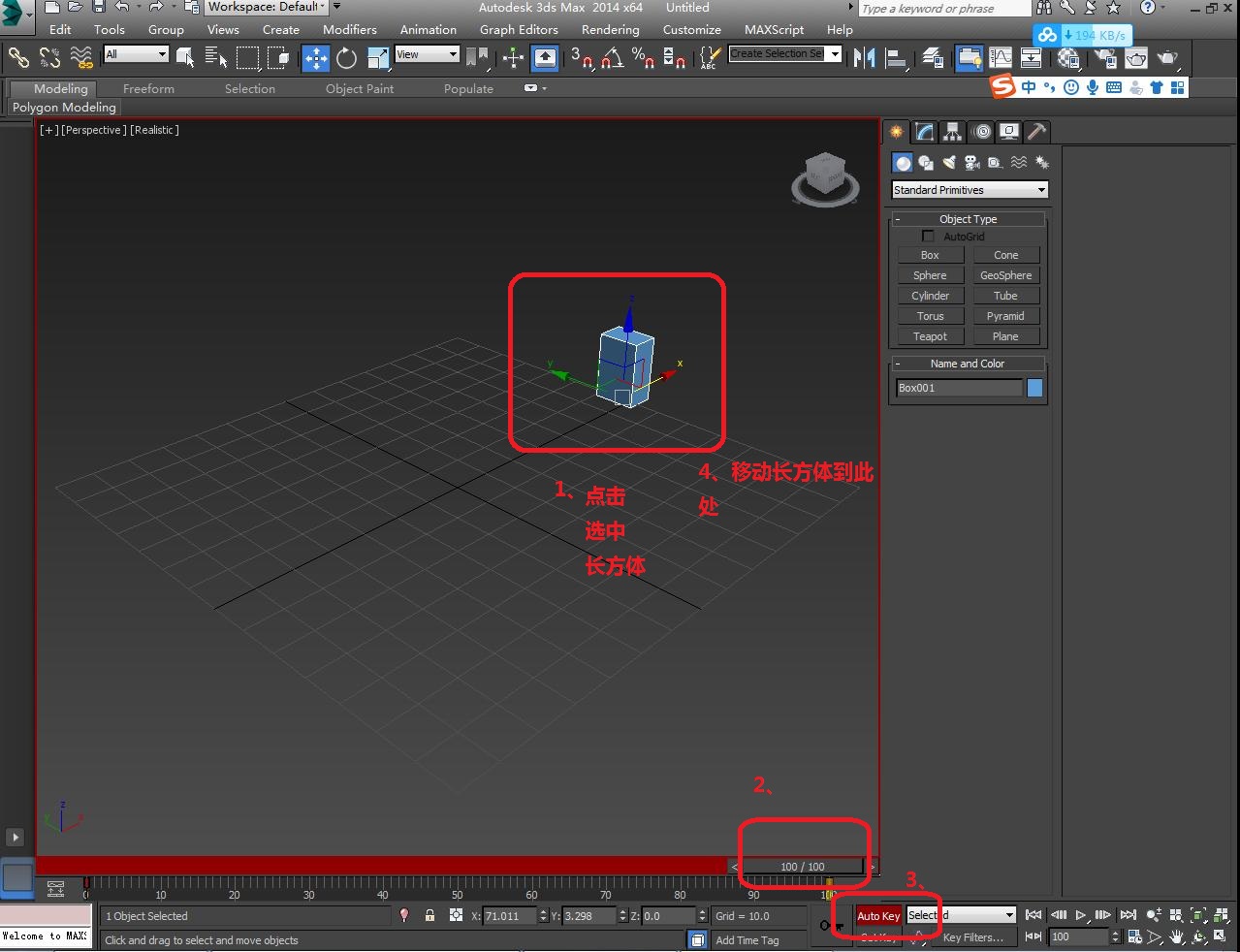
Task: Open Select by Name list icon
Action: (x=216, y=58)
